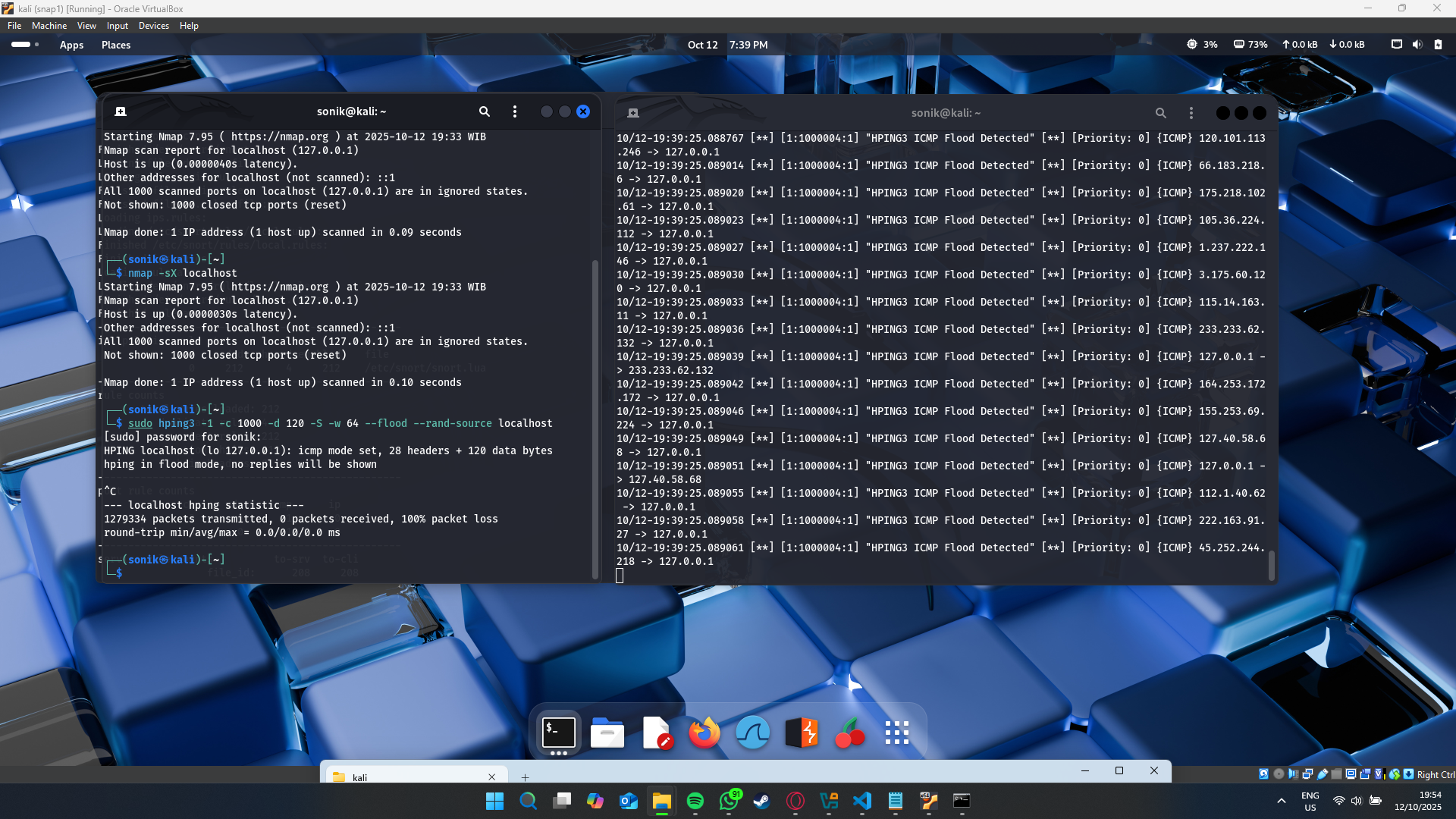Click VirtualBox shared folders status icon
This screenshot has height=819, width=1456.
tap(1336, 774)
